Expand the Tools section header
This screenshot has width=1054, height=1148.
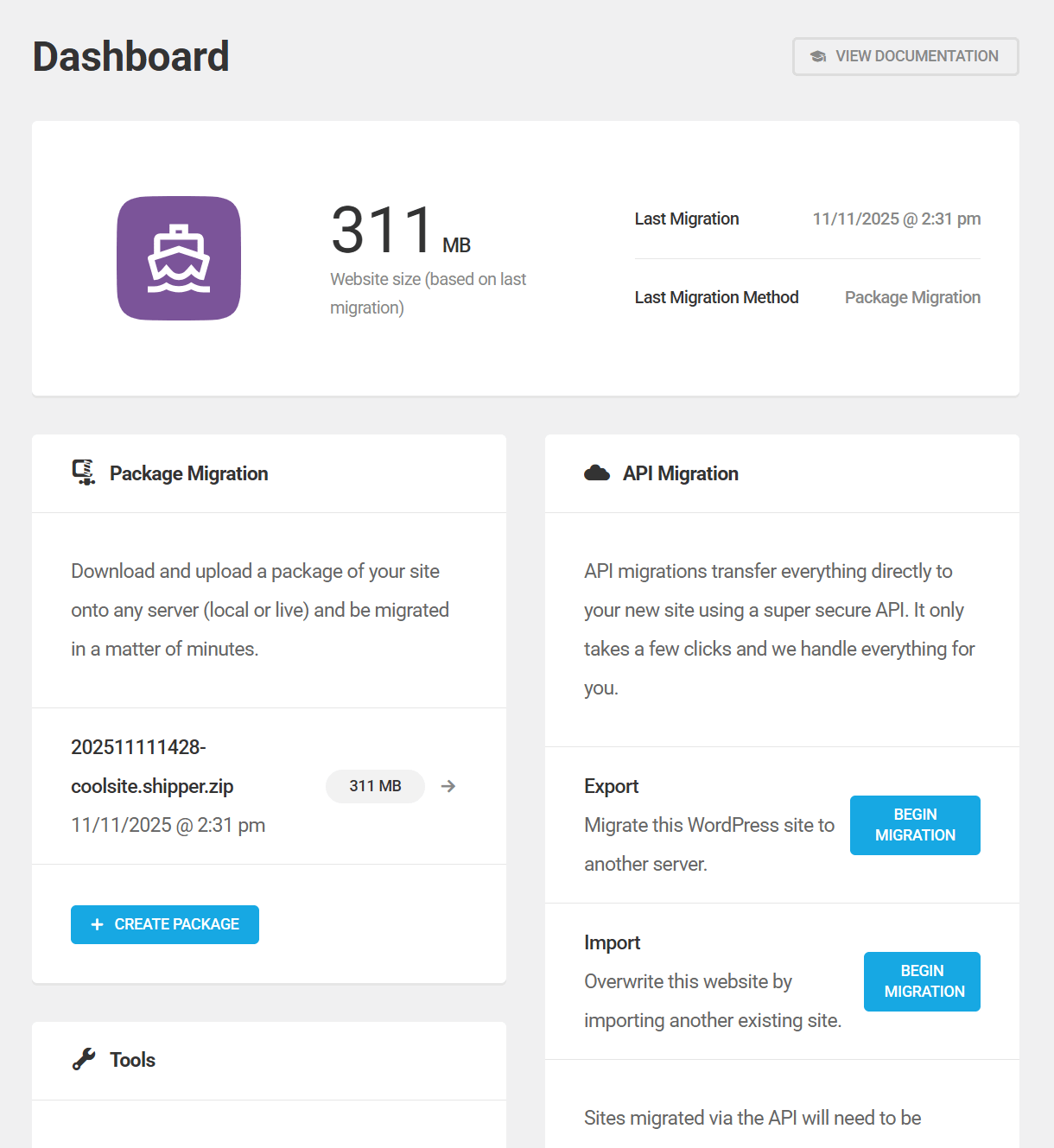click(131, 1059)
